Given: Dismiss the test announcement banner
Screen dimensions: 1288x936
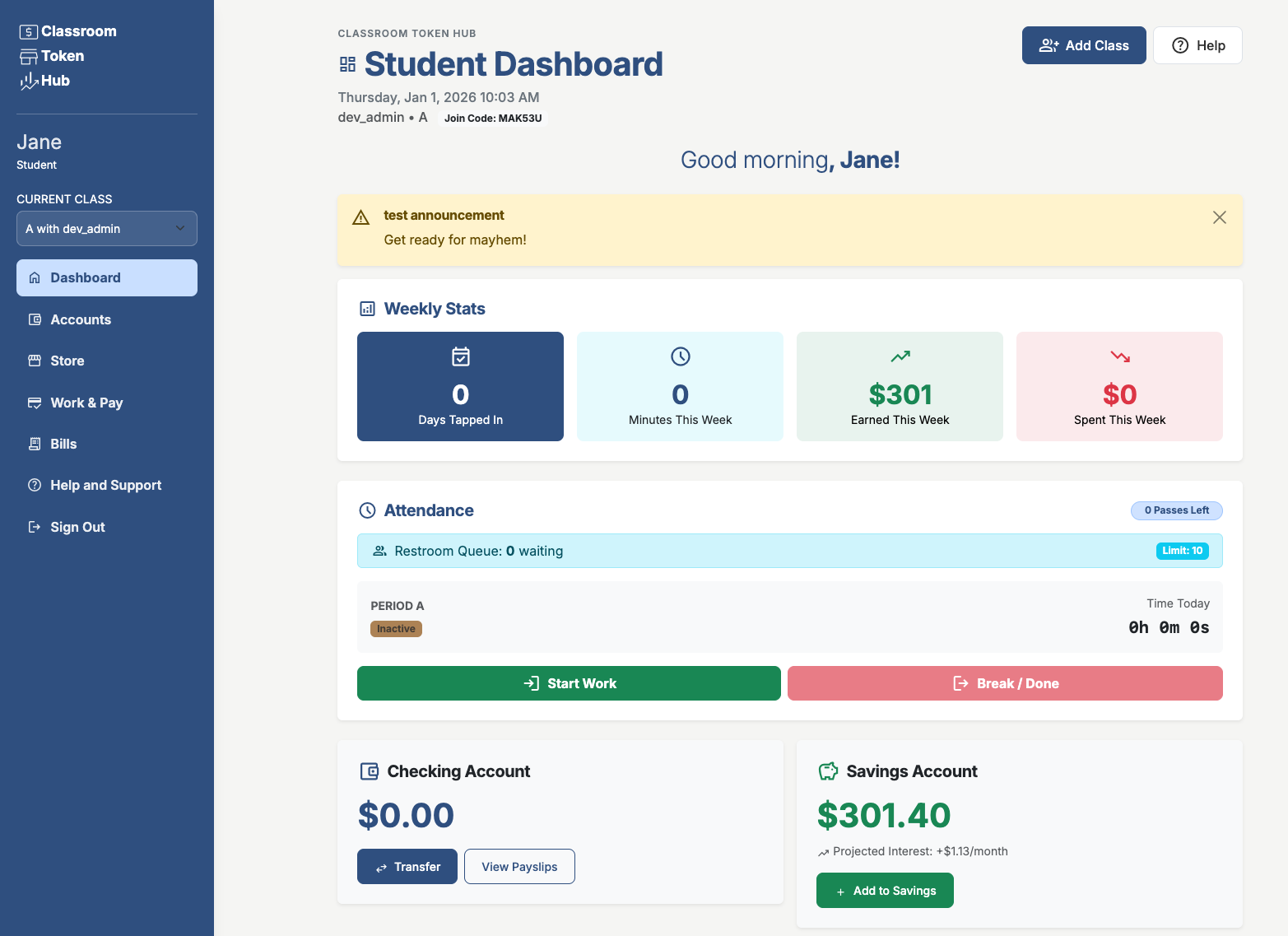Looking at the screenshot, I should [1219, 217].
